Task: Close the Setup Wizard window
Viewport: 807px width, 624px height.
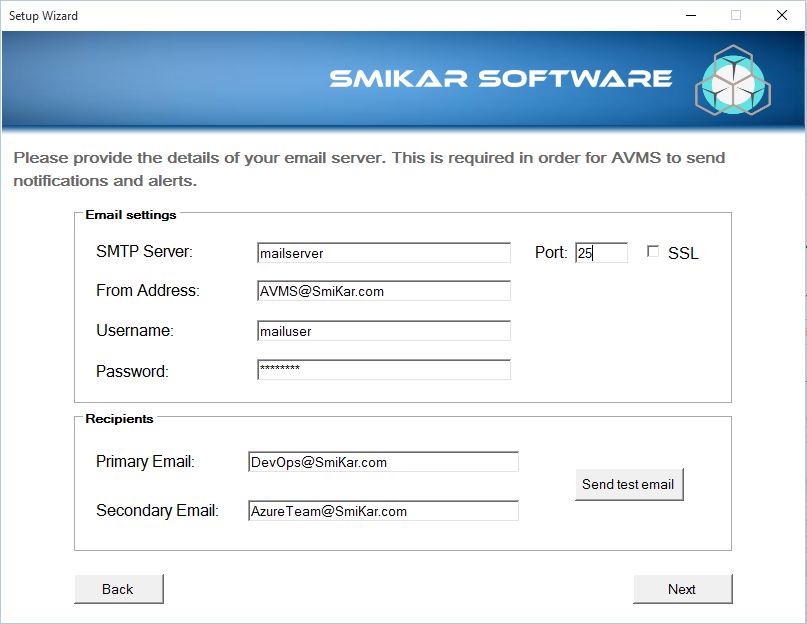Action: coord(782,15)
